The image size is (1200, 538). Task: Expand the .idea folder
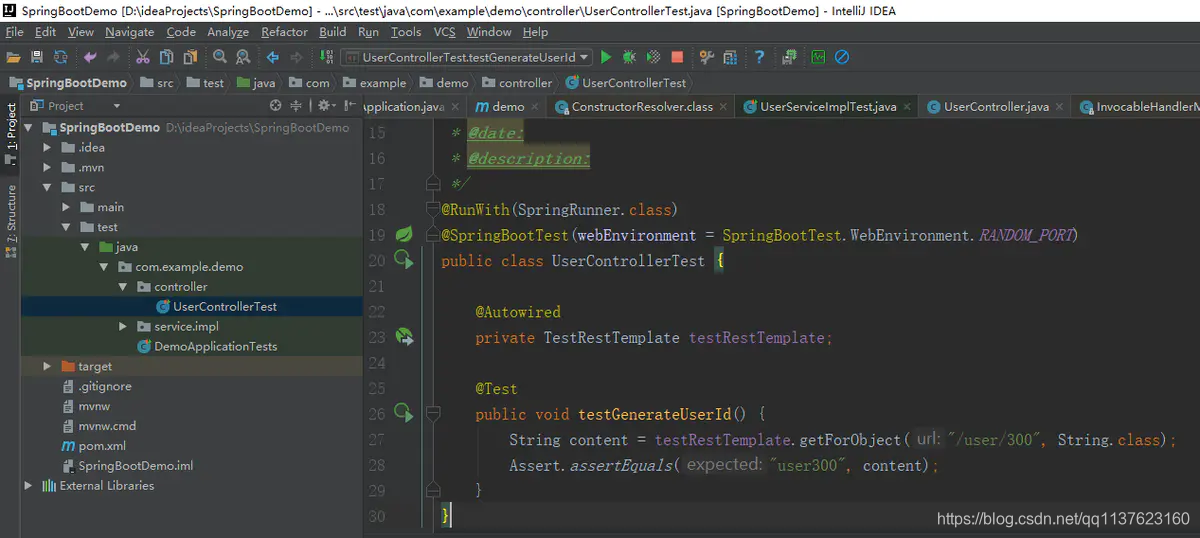[47, 148]
